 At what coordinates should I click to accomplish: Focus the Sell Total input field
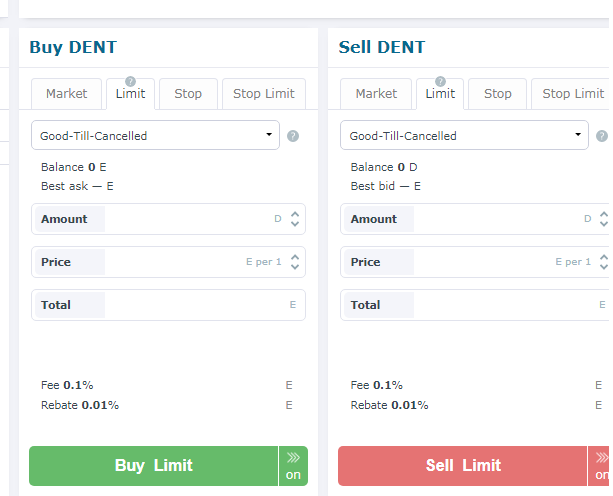click(477, 305)
